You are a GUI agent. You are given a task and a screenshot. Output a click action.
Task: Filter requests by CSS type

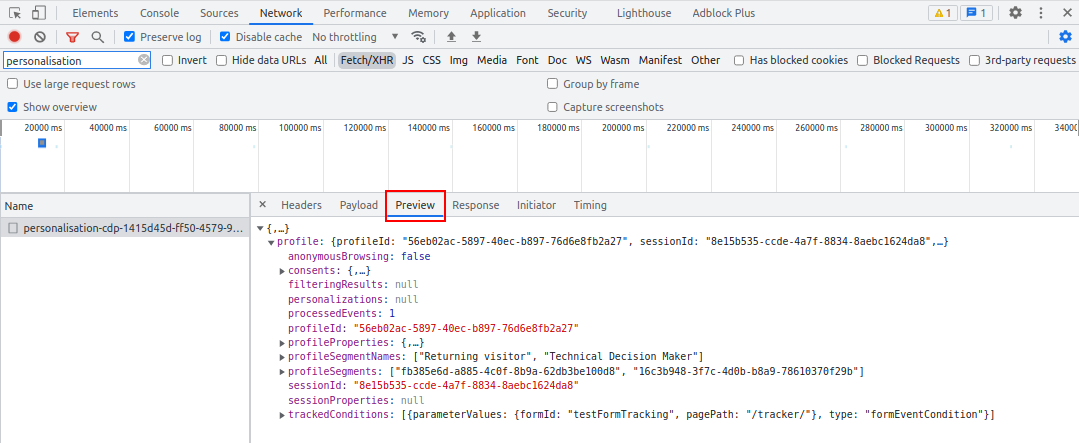tap(431, 61)
